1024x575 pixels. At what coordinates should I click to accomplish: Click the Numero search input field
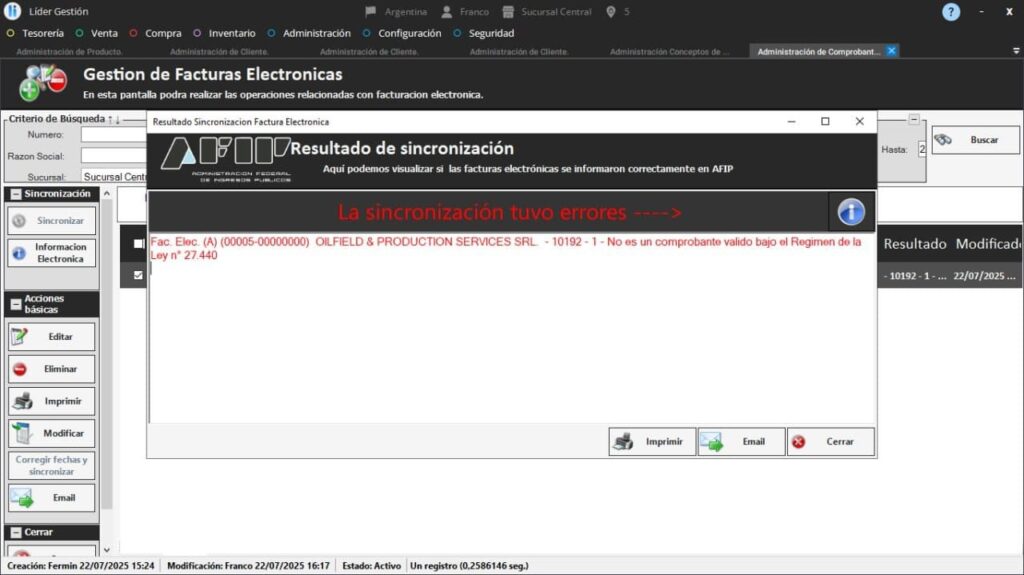(x=112, y=135)
